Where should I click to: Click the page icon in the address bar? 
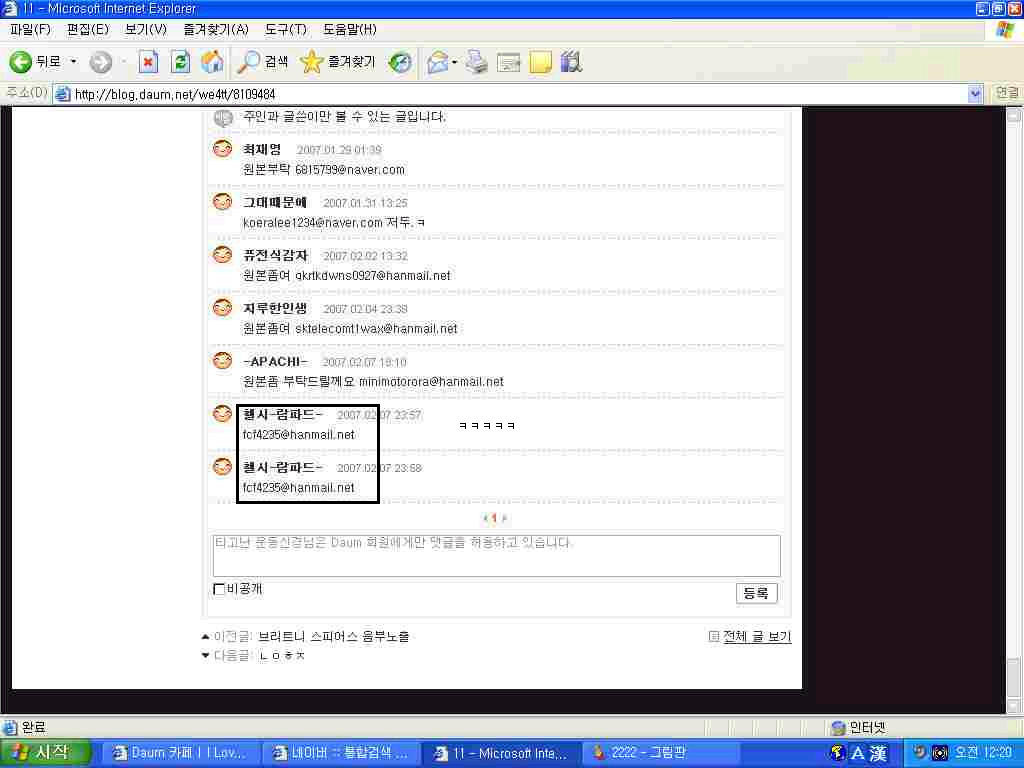click(x=63, y=94)
